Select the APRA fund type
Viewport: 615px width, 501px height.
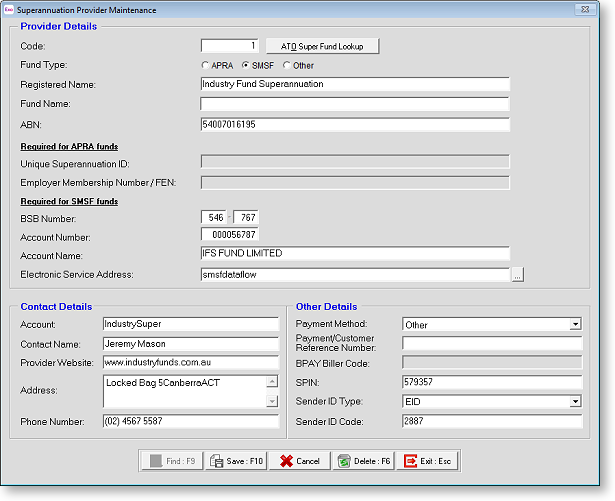[206, 66]
